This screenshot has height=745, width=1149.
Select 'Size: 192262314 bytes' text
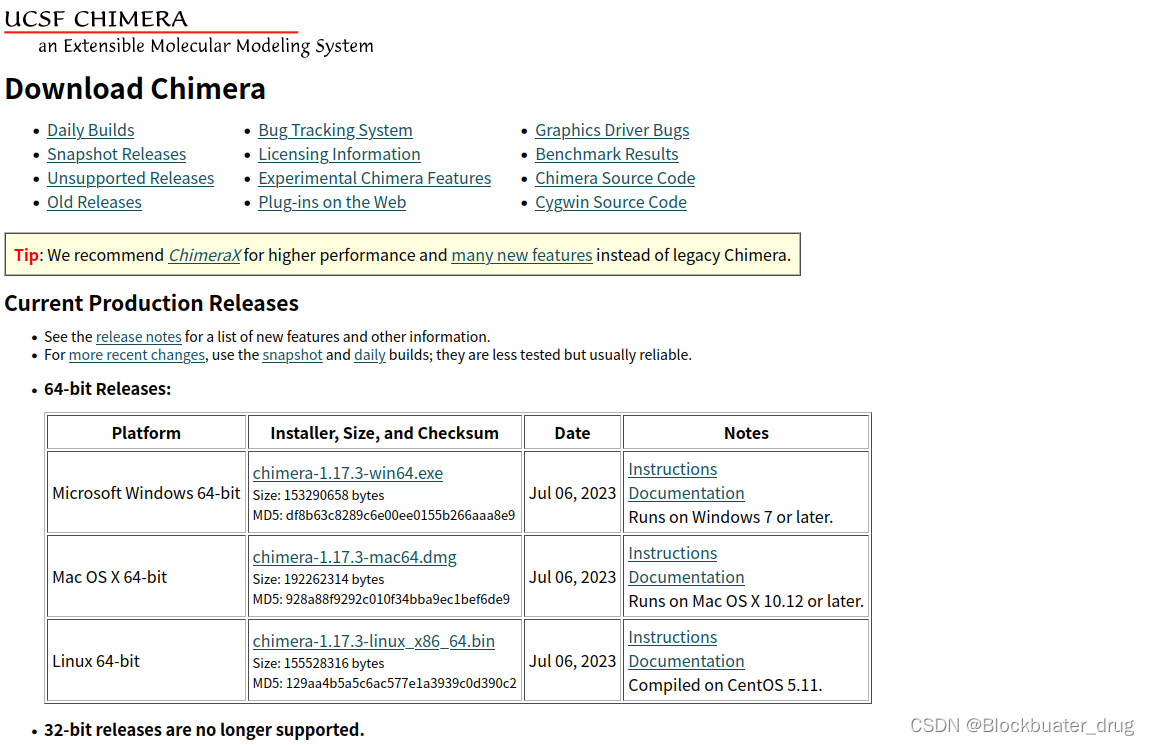pyautogui.click(x=319, y=579)
